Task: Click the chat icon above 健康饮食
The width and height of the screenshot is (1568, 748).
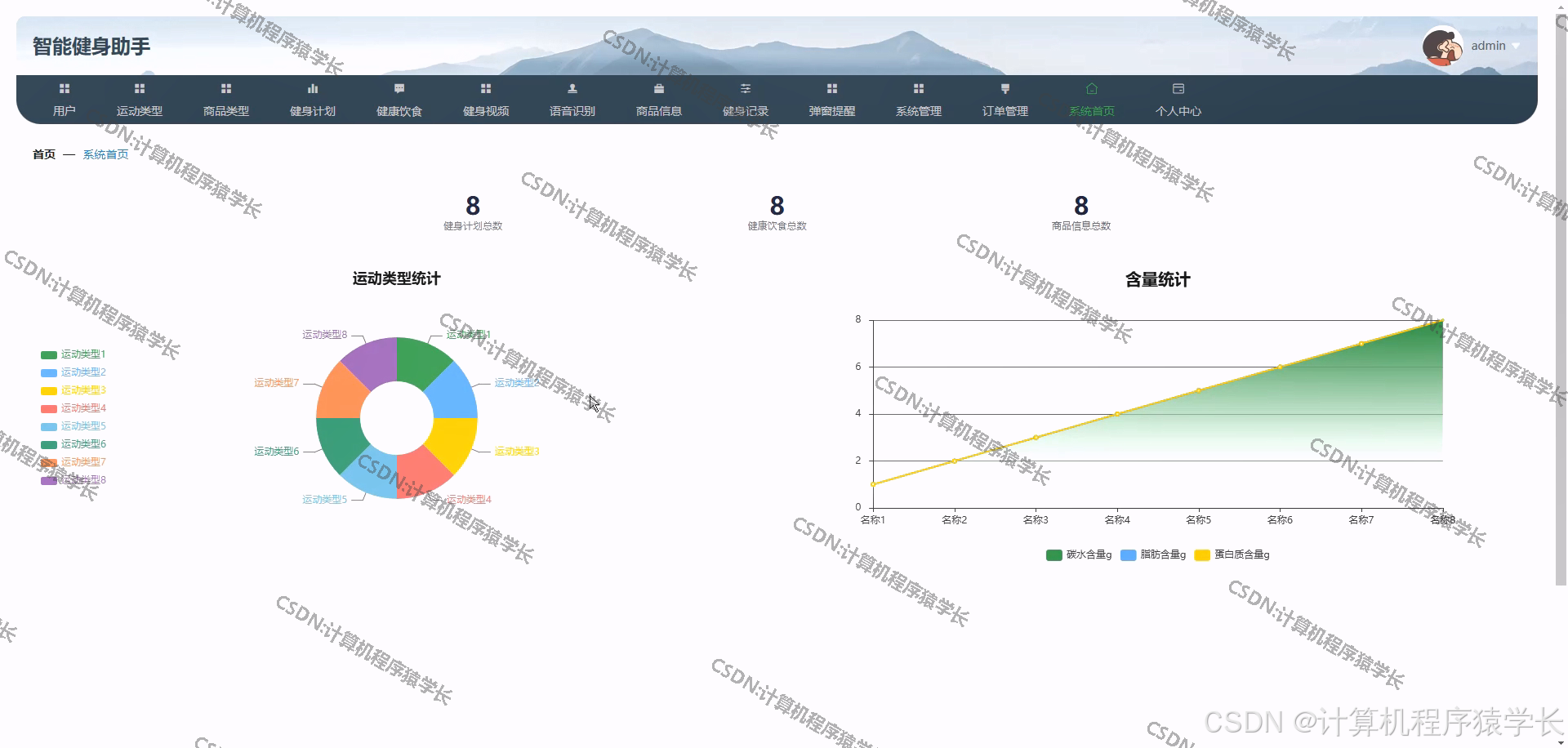Action: [399, 88]
